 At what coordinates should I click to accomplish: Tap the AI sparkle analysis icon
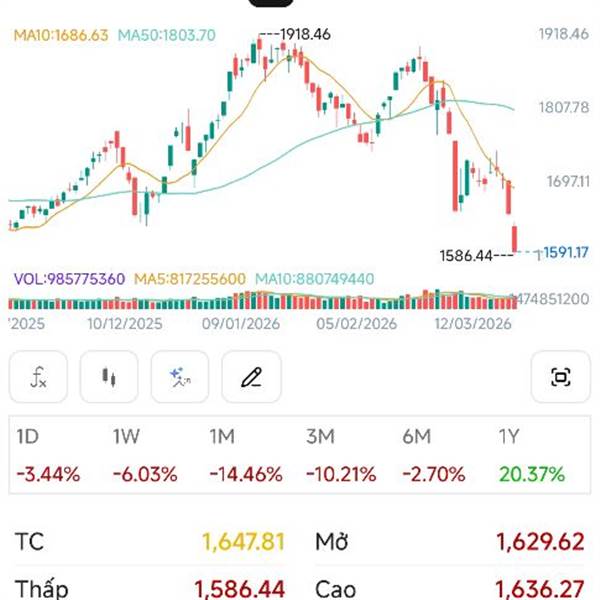pos(180,377)
